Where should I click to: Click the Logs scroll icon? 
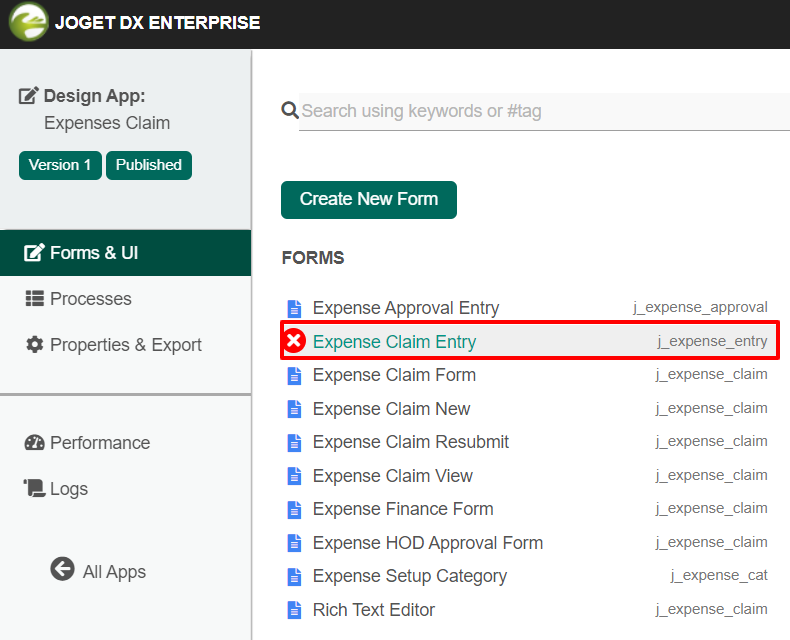pos(35,489)
